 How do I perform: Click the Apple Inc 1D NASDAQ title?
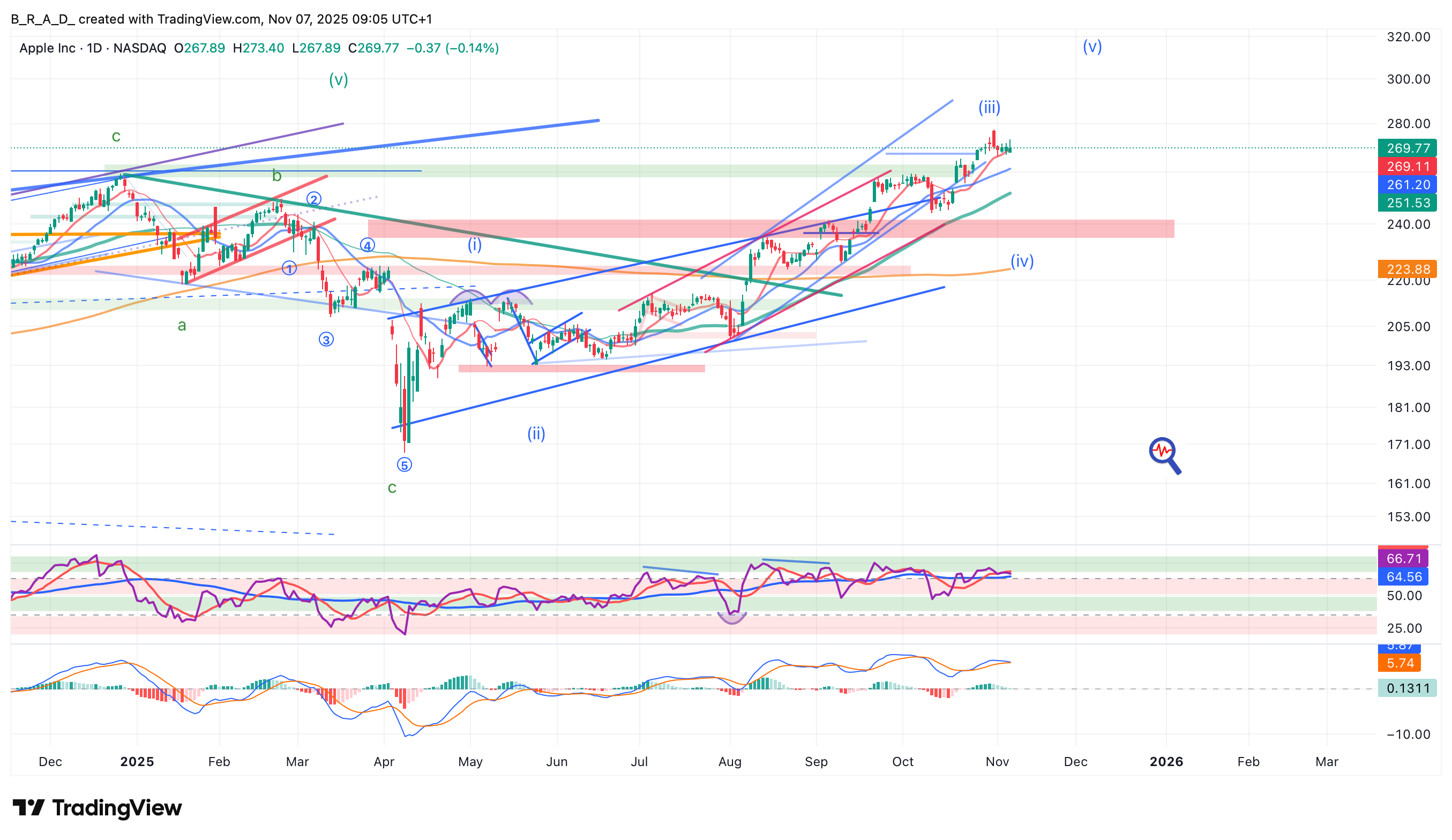pyautogui.click(x=92, y=48)
